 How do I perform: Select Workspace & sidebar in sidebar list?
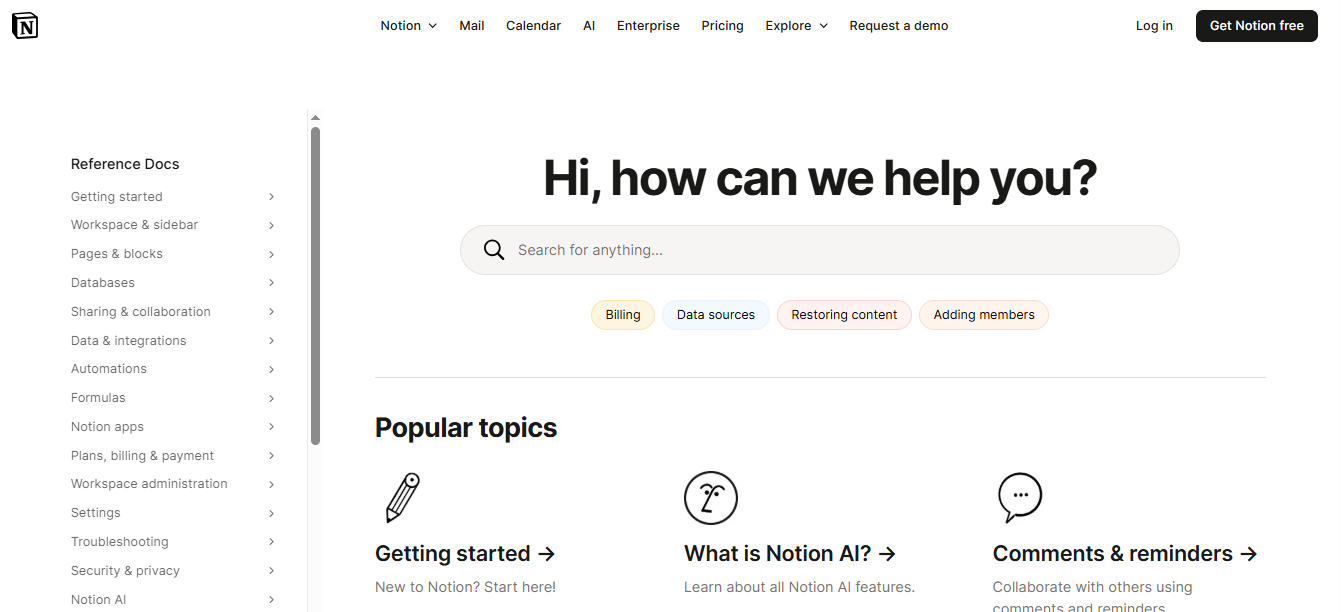(x=135, y=225)
